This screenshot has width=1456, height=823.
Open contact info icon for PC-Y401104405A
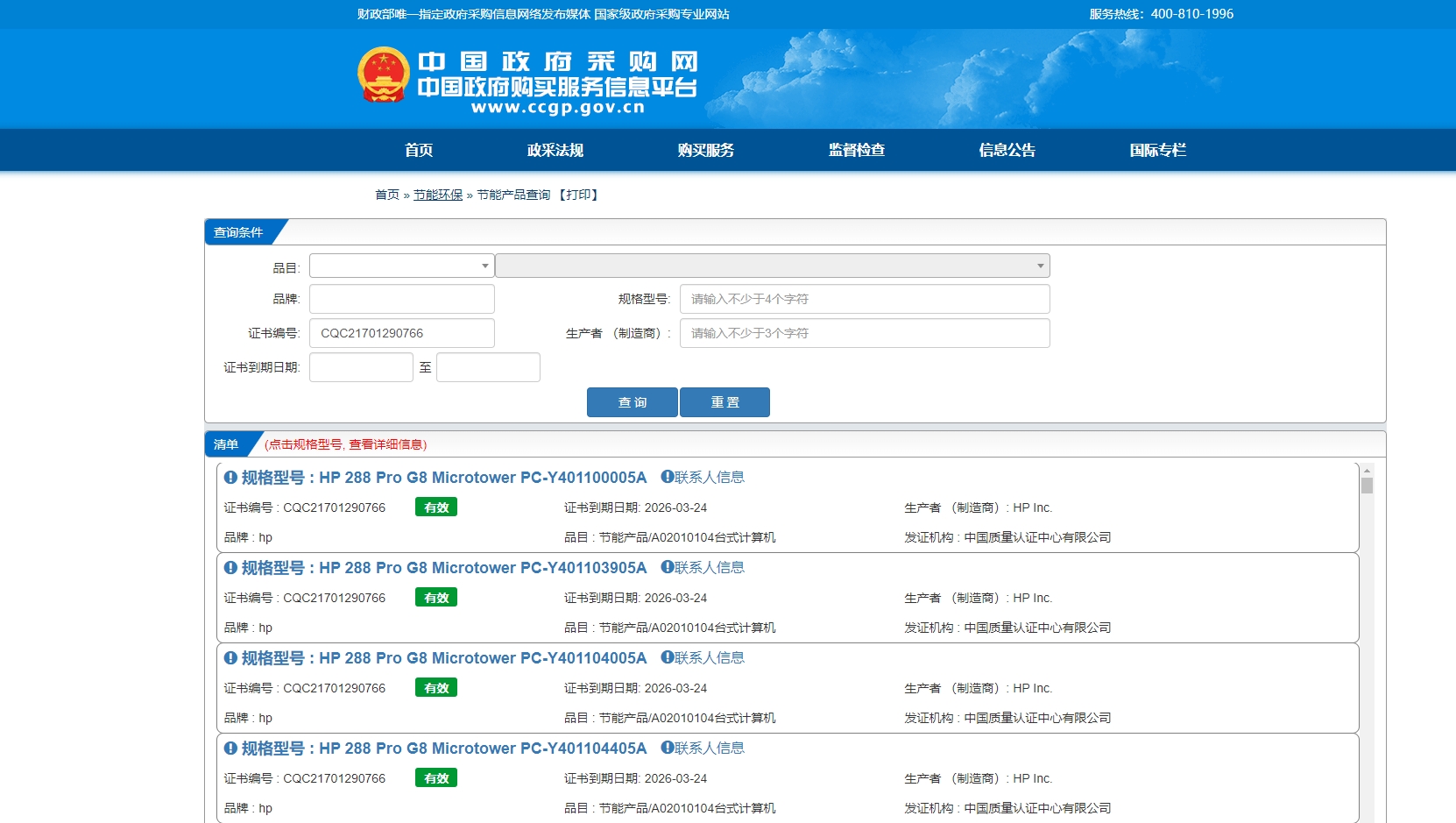tap(667, 748)
